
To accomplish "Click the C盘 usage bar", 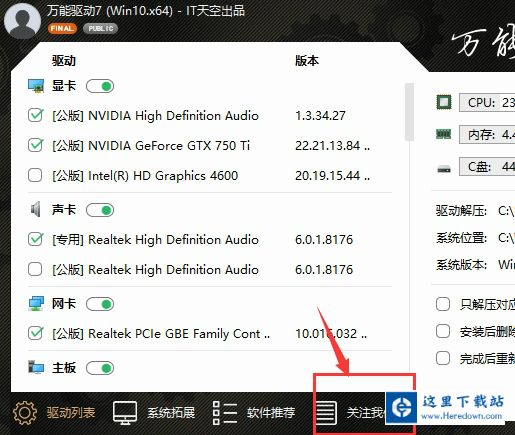I will [487, 166].
